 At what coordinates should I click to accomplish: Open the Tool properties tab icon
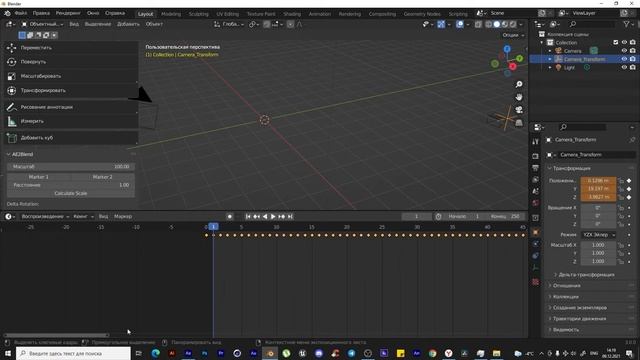click(536, 142)
